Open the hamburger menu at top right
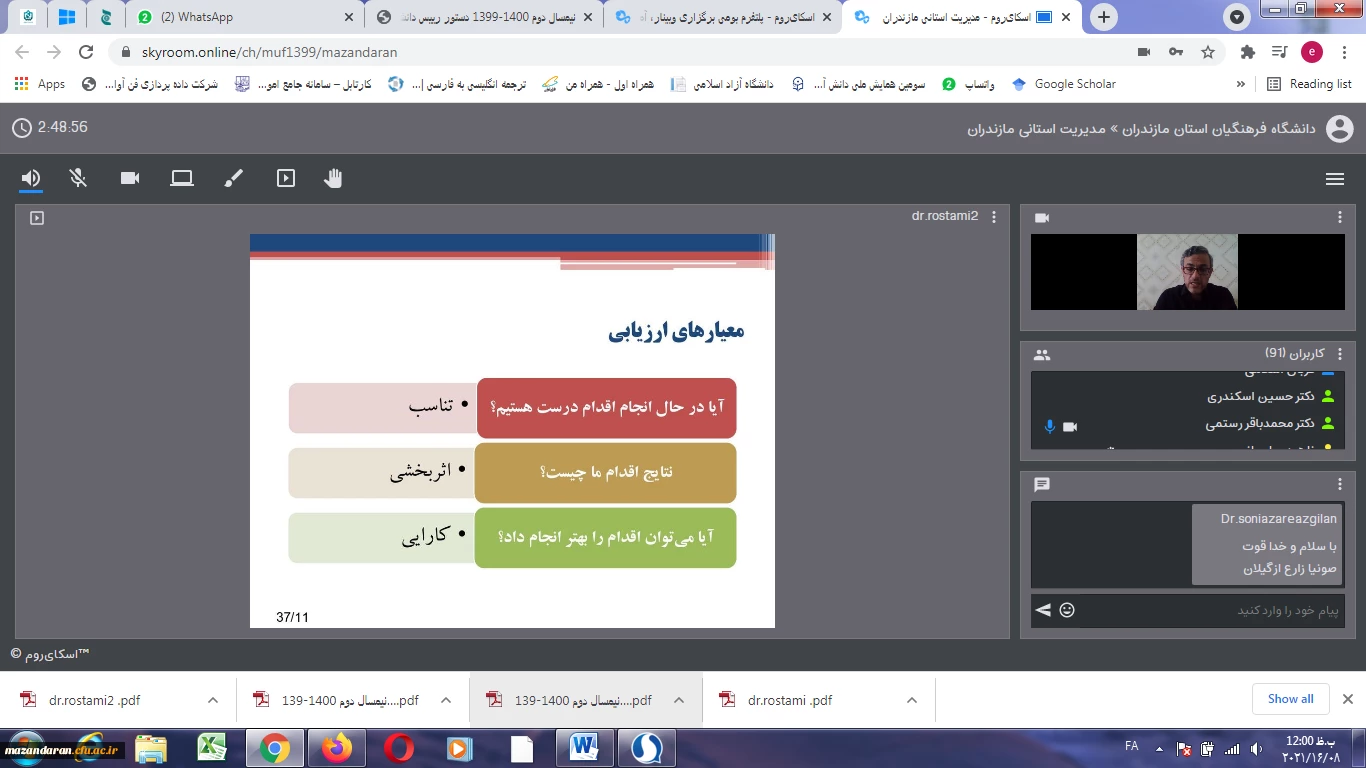This screenshot has width=1366, height=768. [1334, 179]
